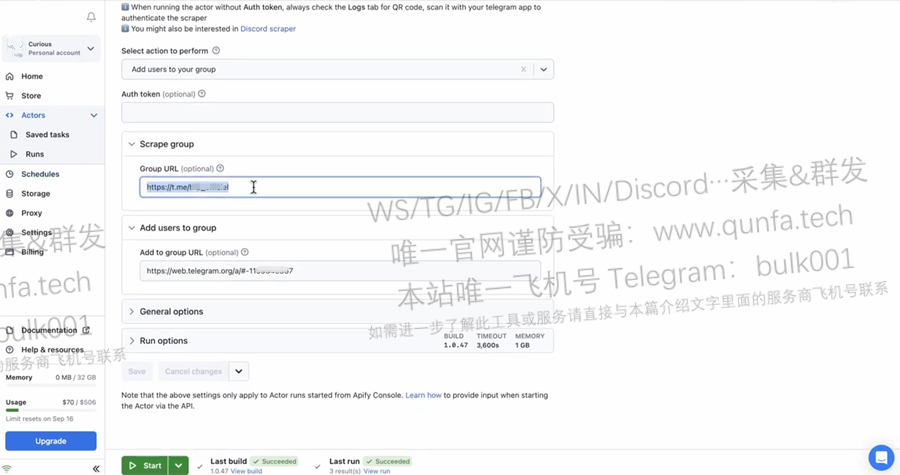Focus the Auth token input field
Screen dimensions: 900x475
pos(338,112)
